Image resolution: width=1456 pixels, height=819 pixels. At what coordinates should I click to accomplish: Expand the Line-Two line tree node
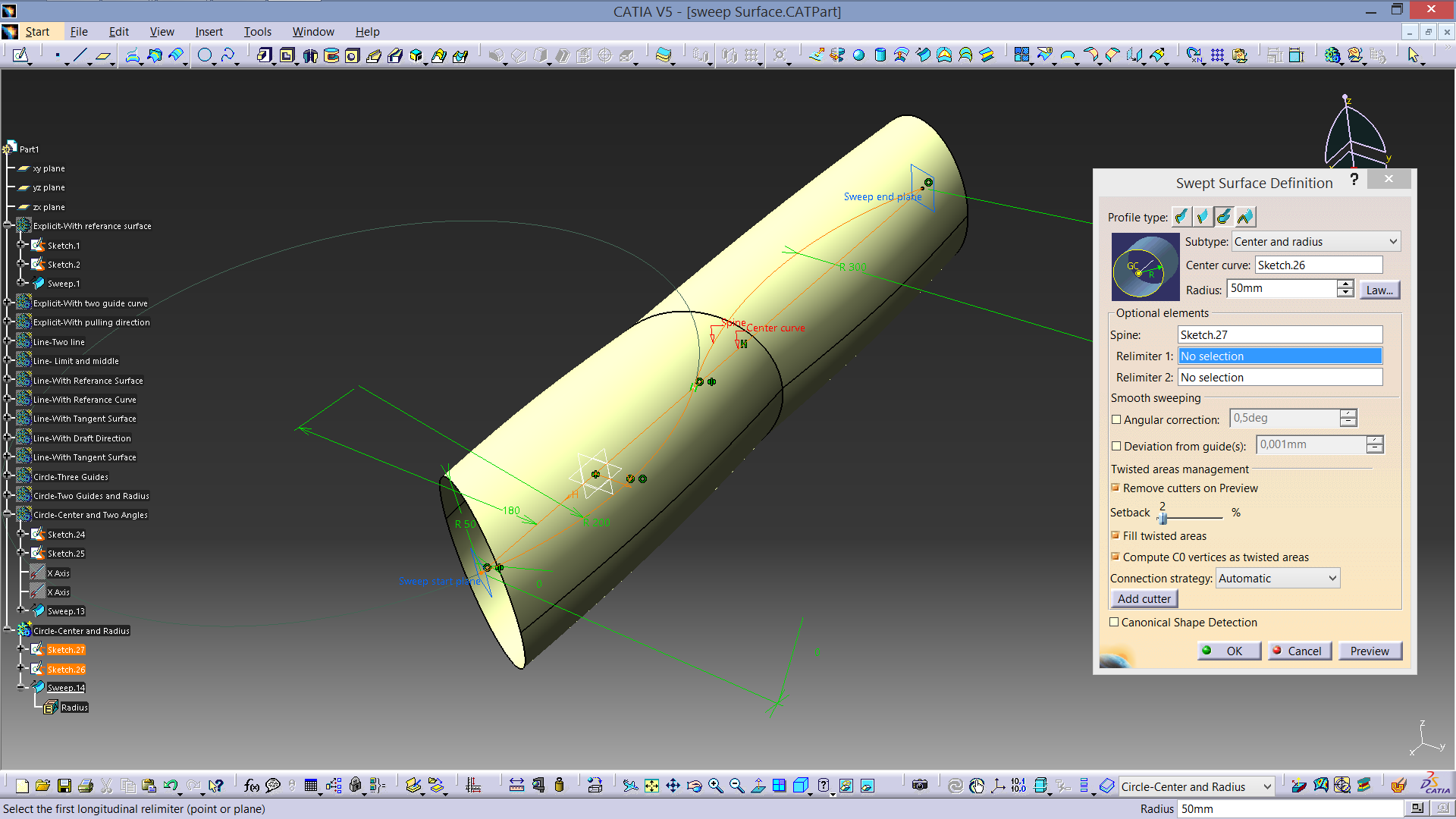8,341
